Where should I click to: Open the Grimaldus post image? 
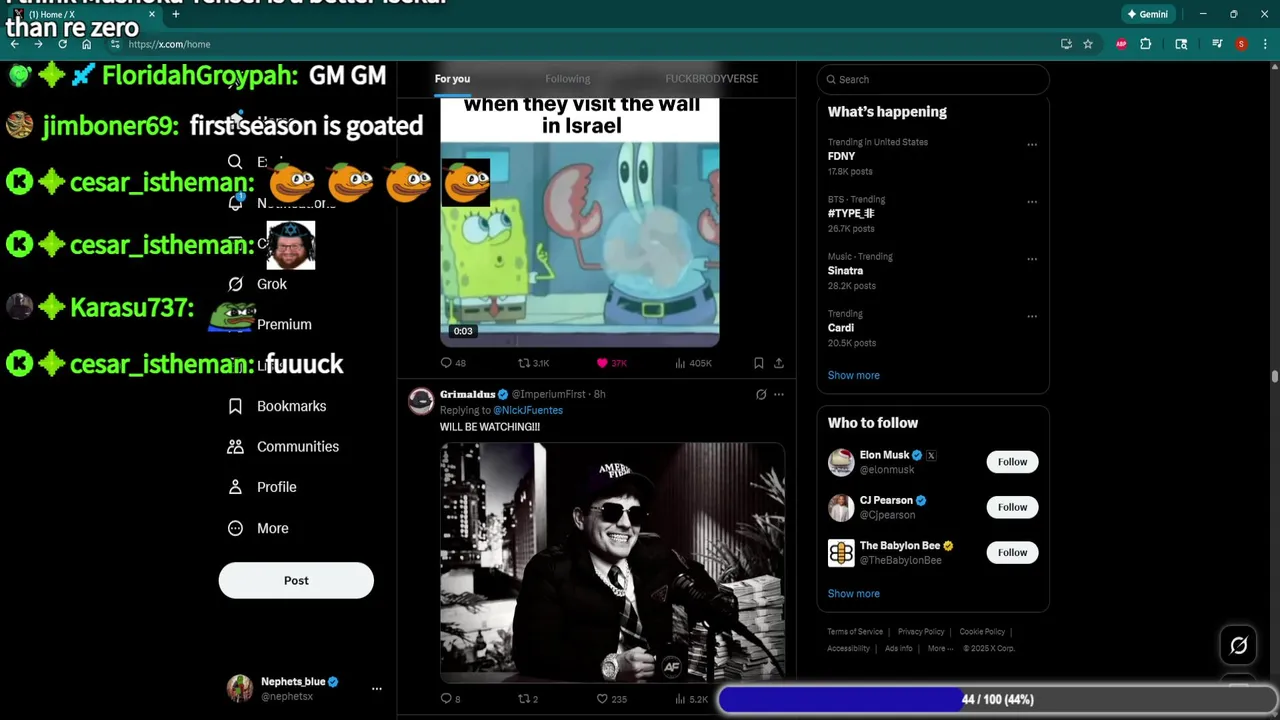(x=612, y=562)
